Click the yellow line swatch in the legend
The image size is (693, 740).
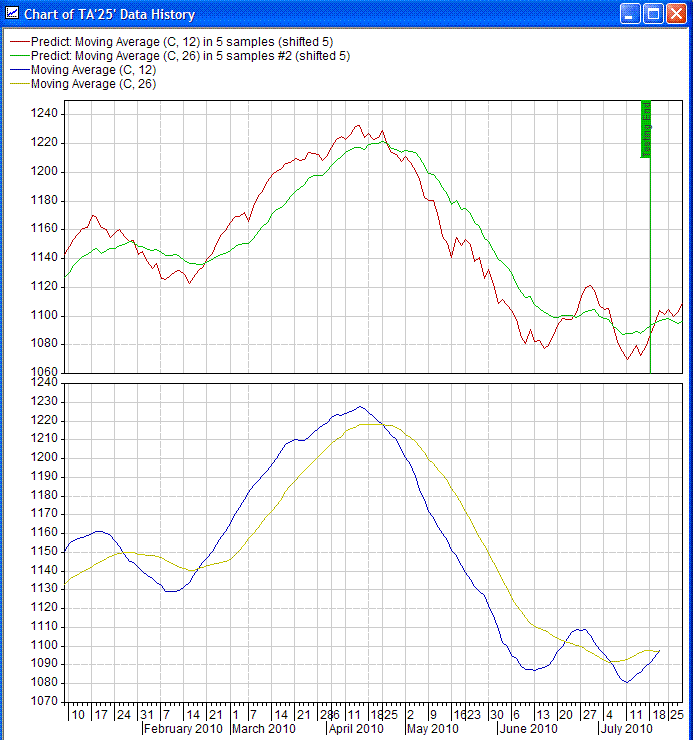20,84
